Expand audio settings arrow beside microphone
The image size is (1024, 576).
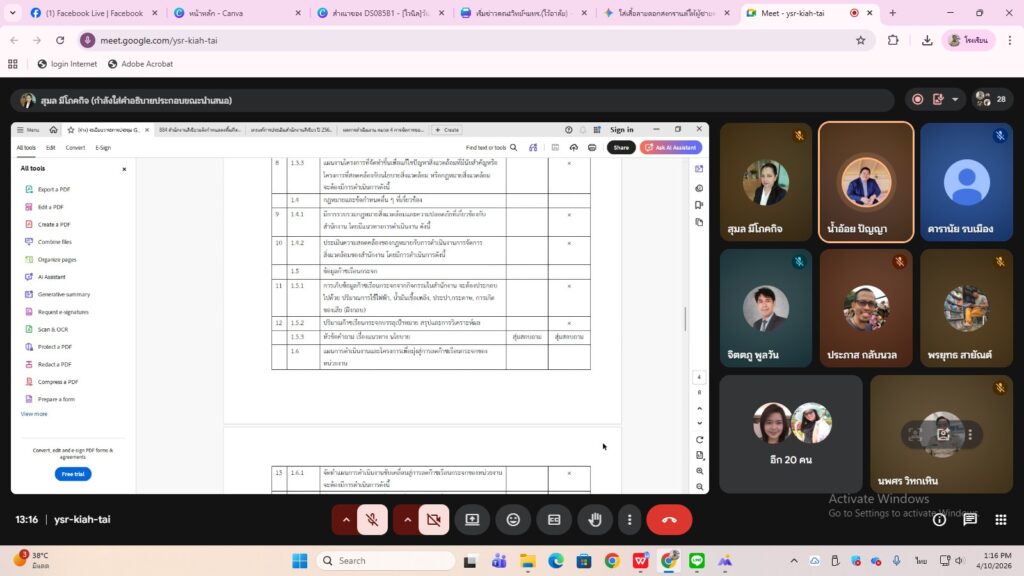click(x=346, y=520)
